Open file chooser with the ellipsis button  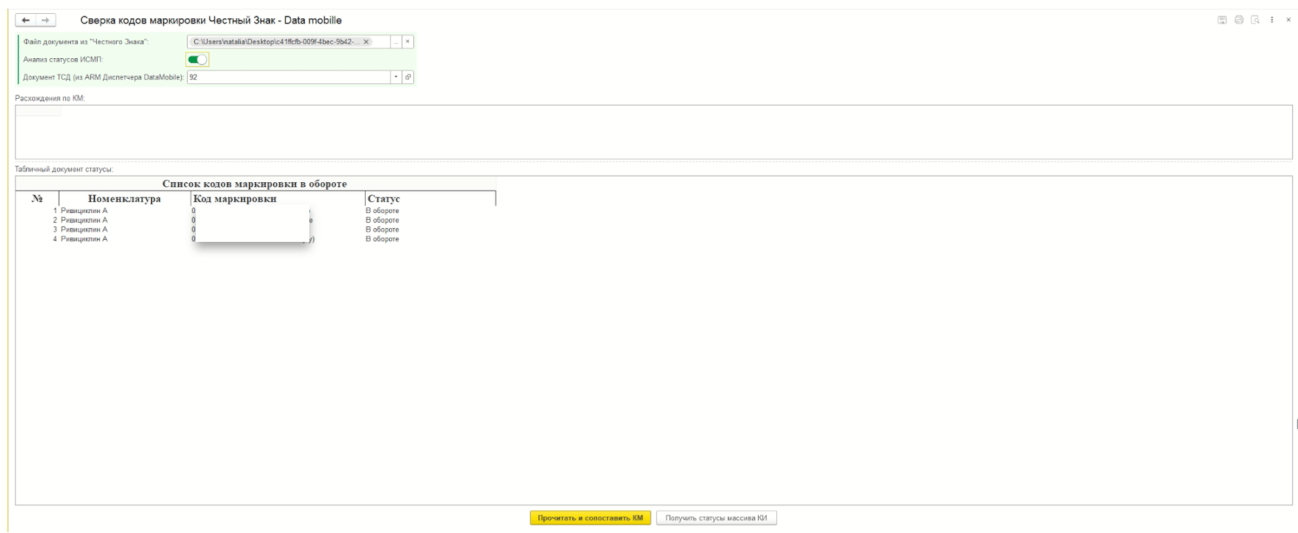click(x=395, y=41)
